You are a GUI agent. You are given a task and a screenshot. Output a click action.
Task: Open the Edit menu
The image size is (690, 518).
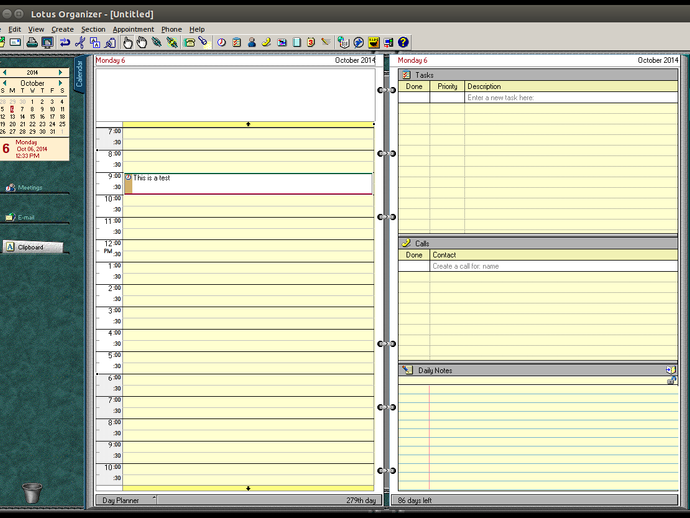[15, 29]
